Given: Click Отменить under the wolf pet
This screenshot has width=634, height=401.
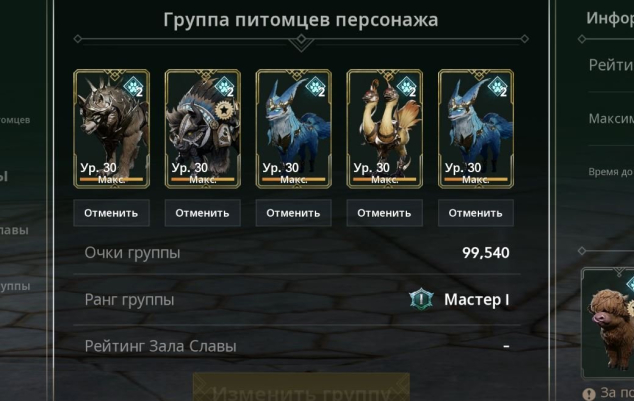Looking at the screenshot, I should [112, 213].
